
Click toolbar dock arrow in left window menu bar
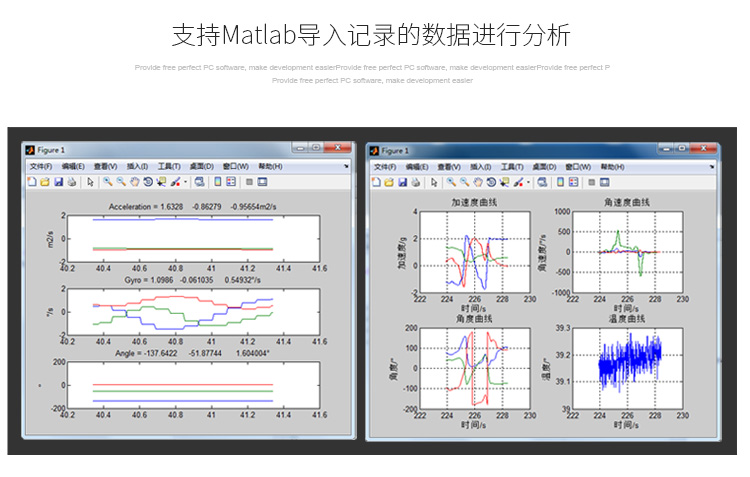[347, 166]
